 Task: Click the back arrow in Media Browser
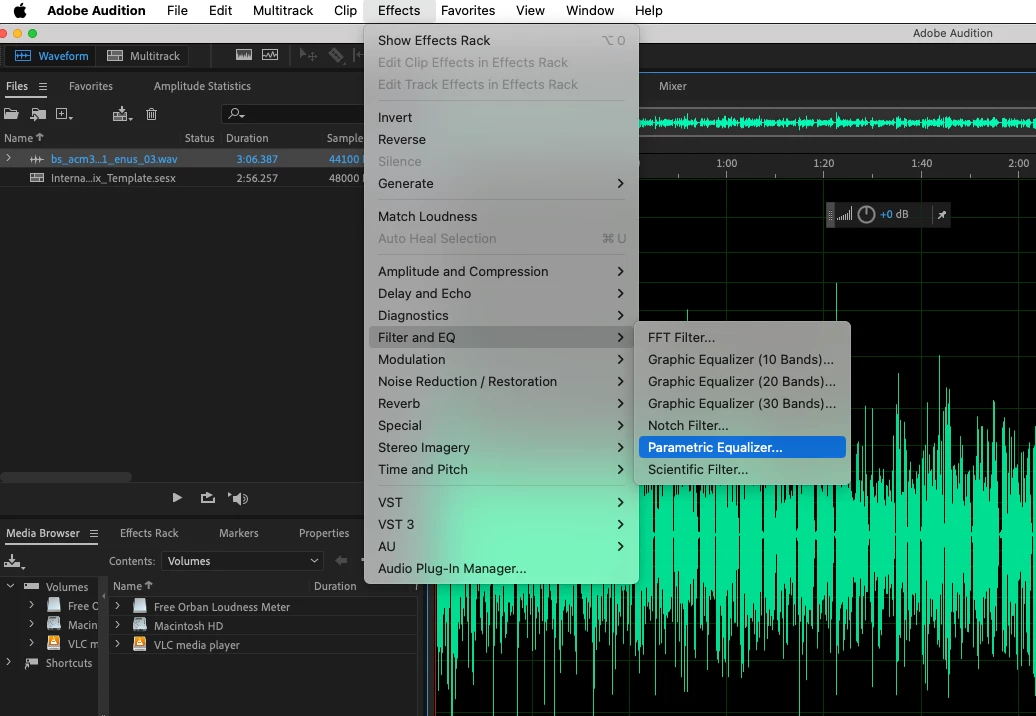tap(341, 561)
